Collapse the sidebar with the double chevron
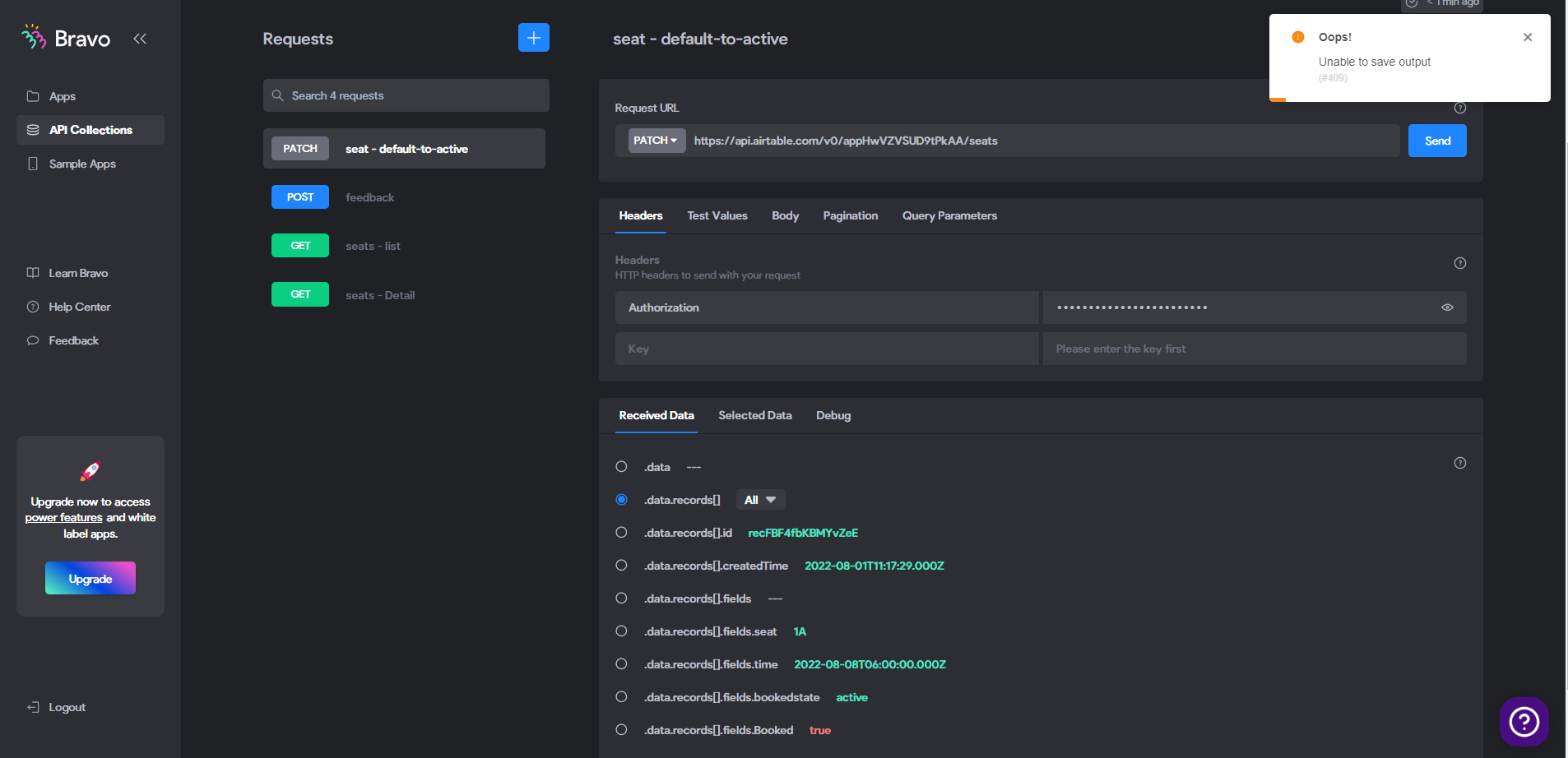Image resolution: width=1568 pixels, height=758 pixels. tap(140, 39)
